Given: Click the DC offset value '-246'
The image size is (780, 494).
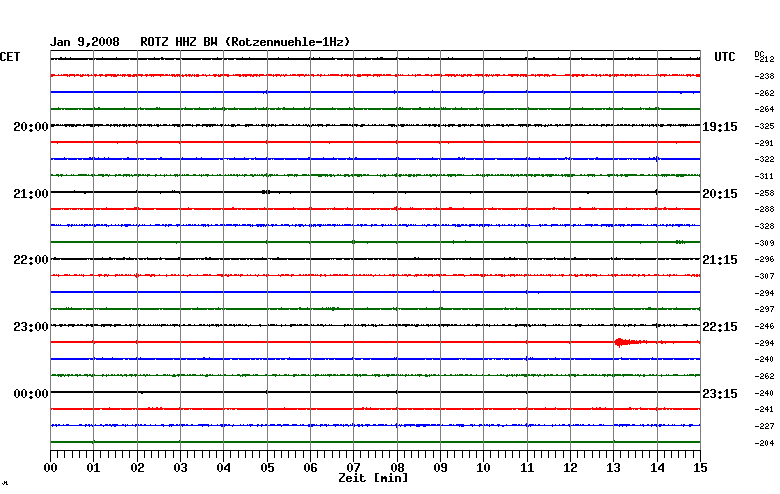Looking at the screenshot, I should [765, 326].
